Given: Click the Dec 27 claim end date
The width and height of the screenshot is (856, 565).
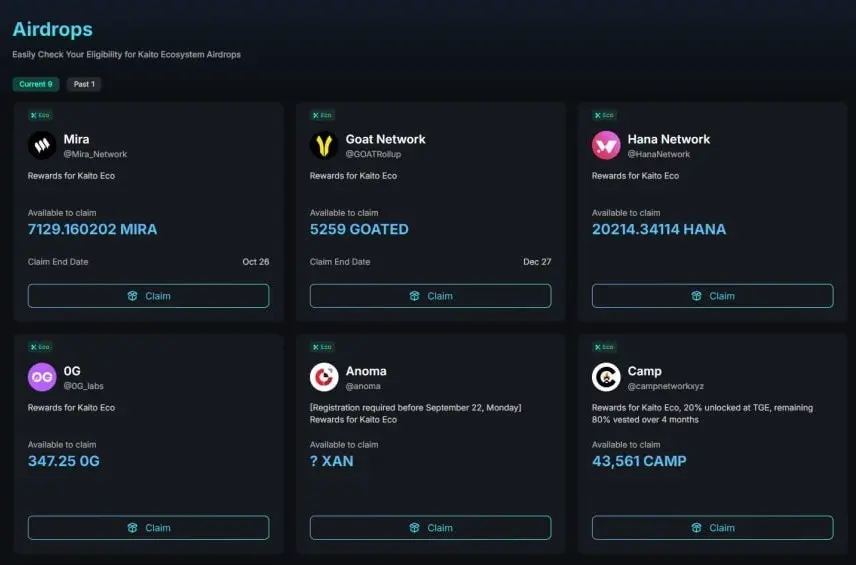Looking at the screenshot, I should (x=537, y=262).
